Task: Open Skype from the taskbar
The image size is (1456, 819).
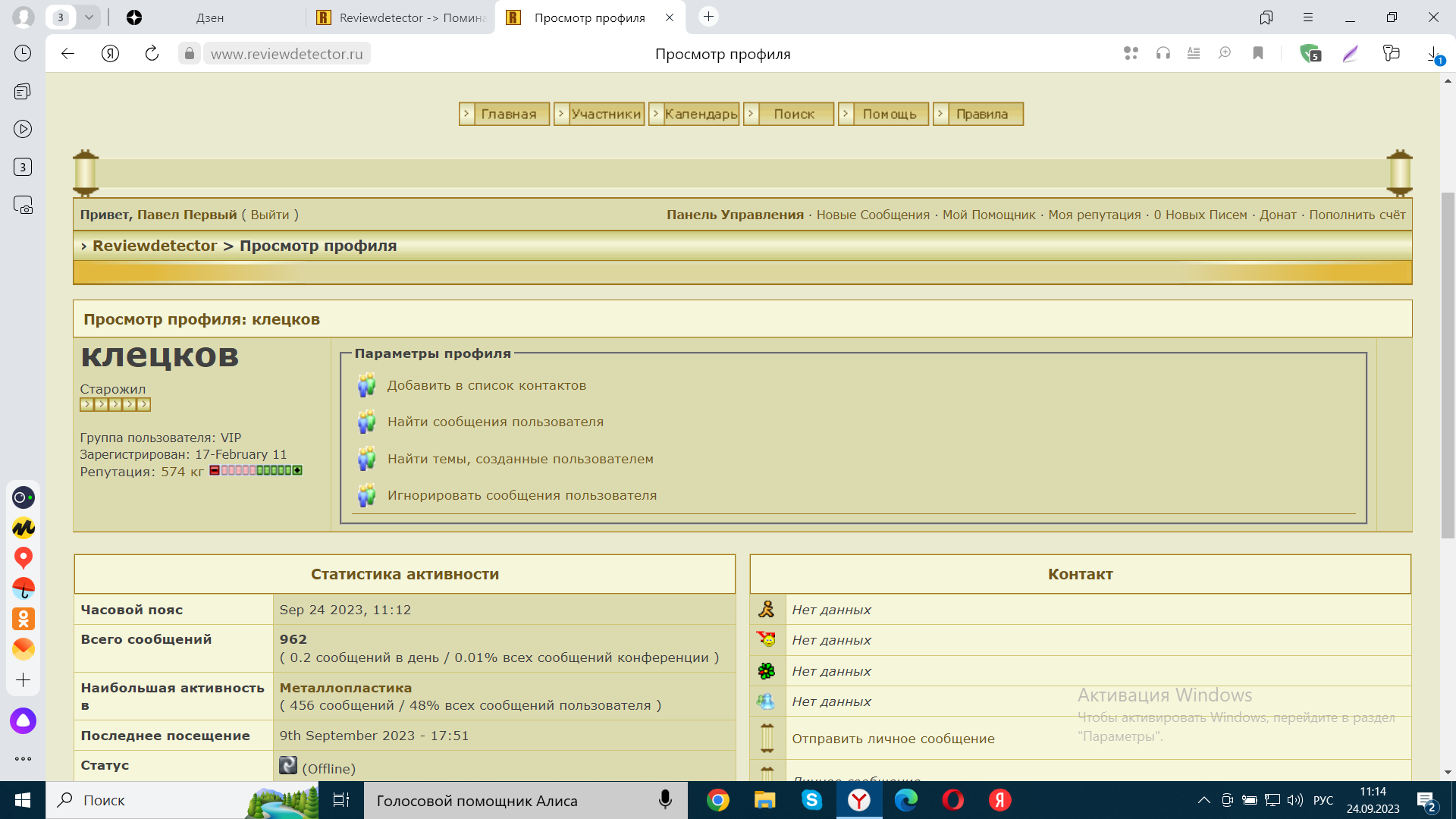Action: (812, 800)
